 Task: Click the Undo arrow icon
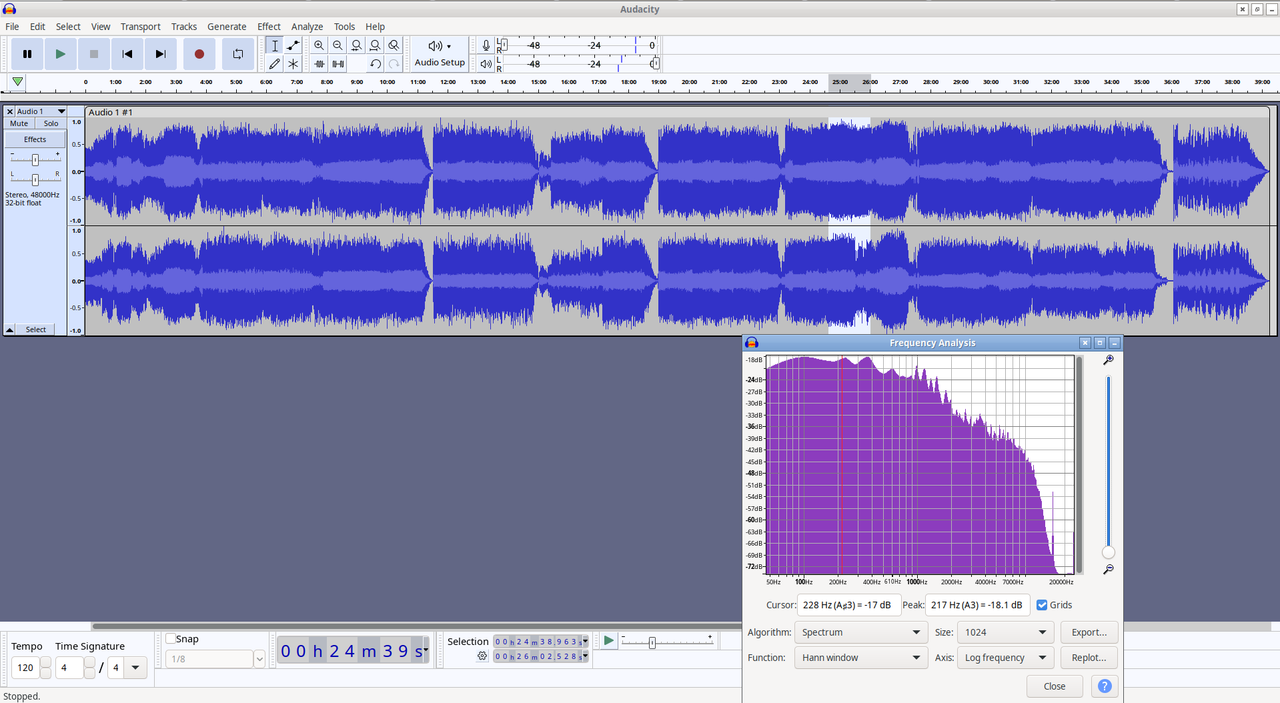(x=375, y=63)
